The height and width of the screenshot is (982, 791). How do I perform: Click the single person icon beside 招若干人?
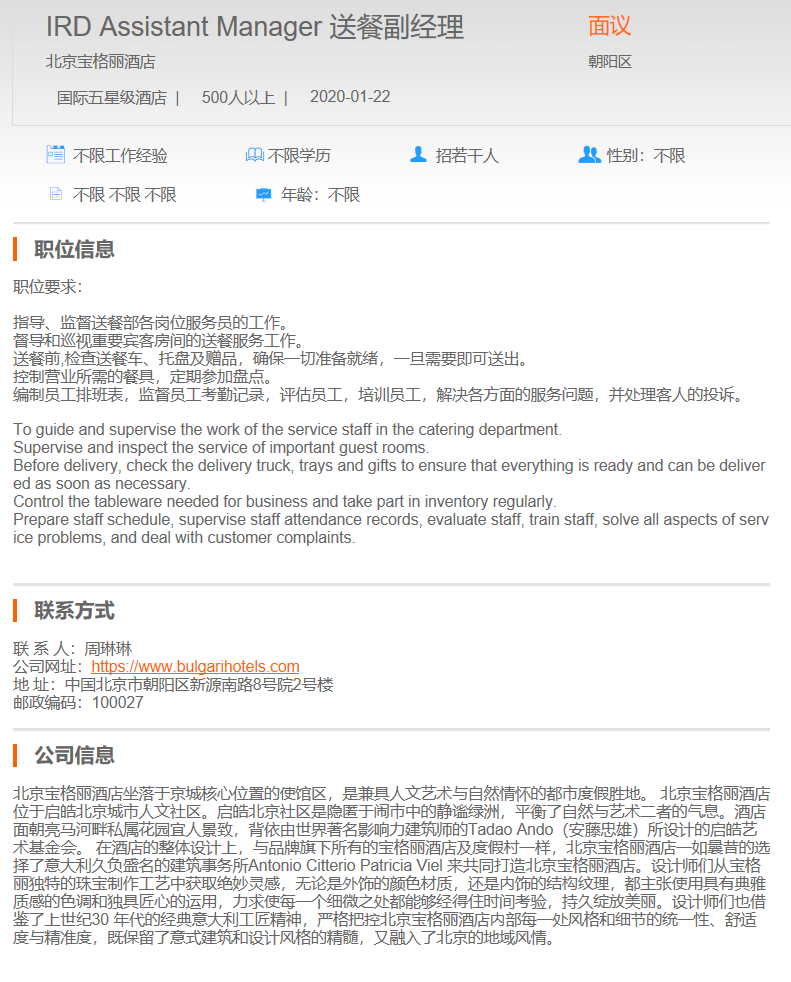pos(418,154)
